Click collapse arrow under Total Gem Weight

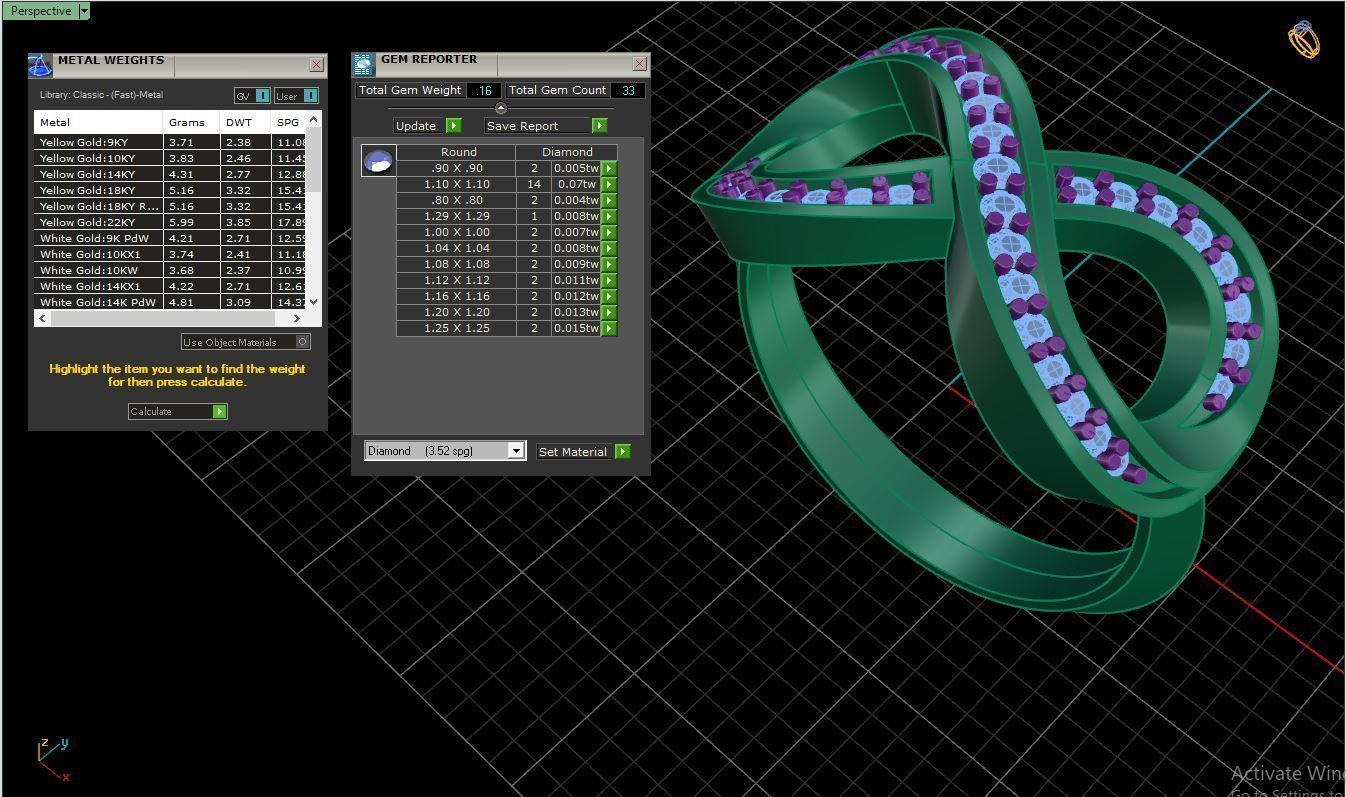coord(500,108)
